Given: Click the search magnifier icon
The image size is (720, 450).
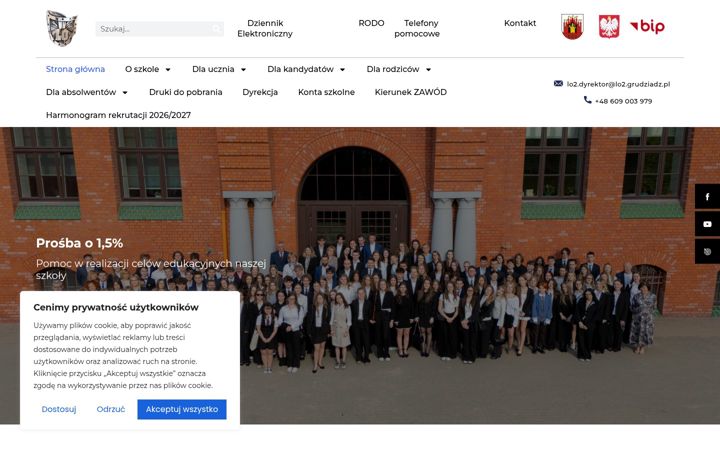Looking at the screenshot, I should 216,29.
